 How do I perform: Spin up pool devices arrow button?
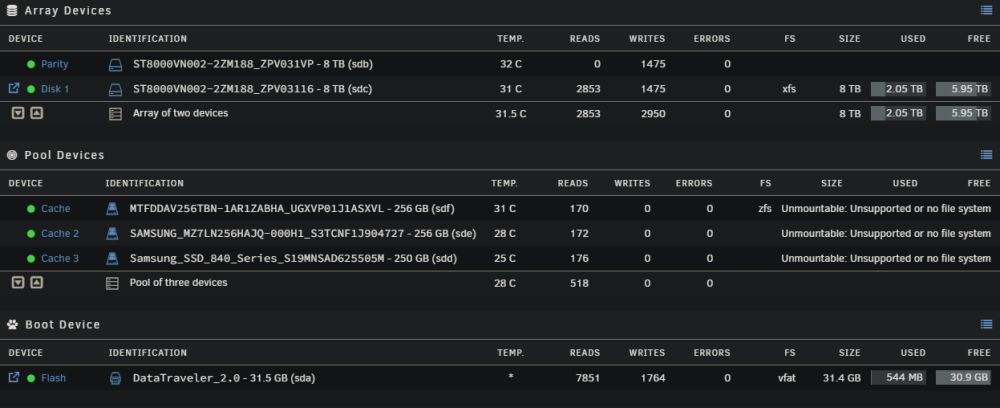coord(37,282)
